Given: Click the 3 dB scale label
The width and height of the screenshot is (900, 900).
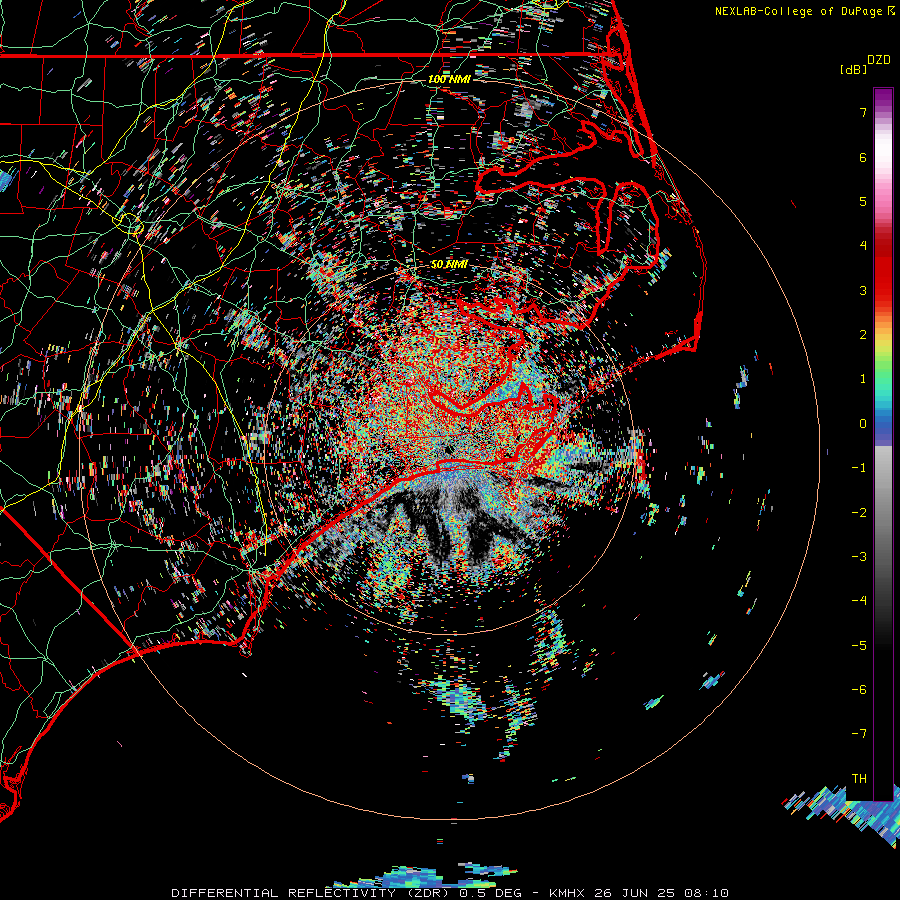Looking at the screenshot, I should point(863,290).
